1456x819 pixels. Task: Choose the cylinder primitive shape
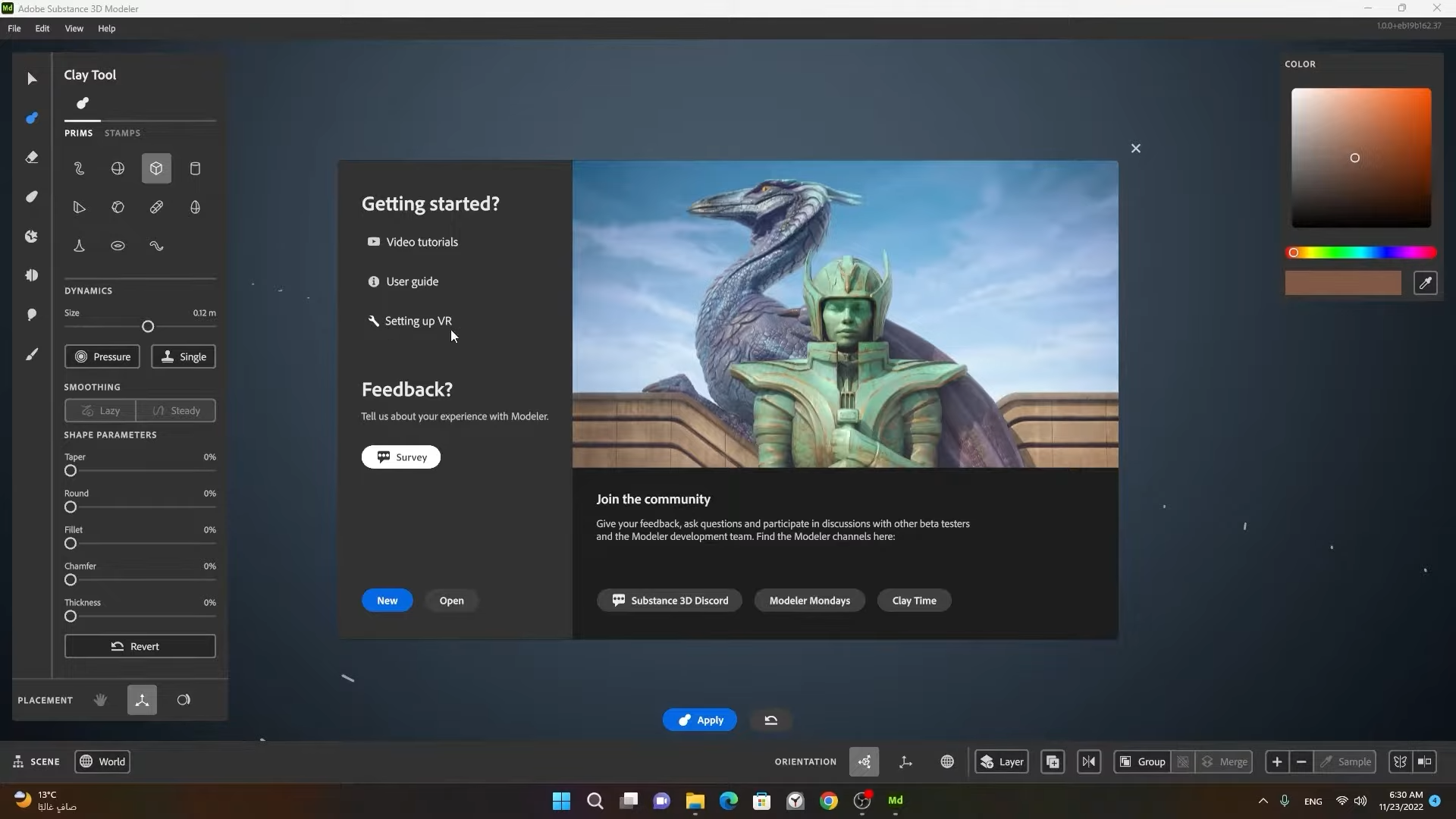click(195, 168)
